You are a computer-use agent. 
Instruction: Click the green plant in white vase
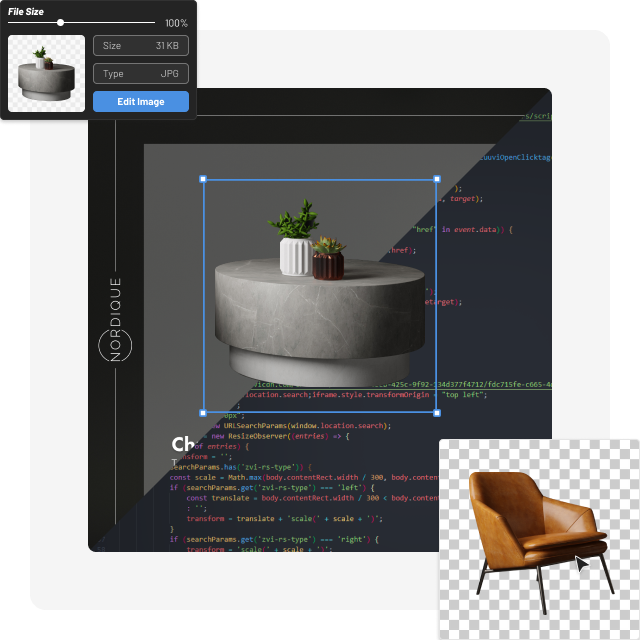[294, 238]
